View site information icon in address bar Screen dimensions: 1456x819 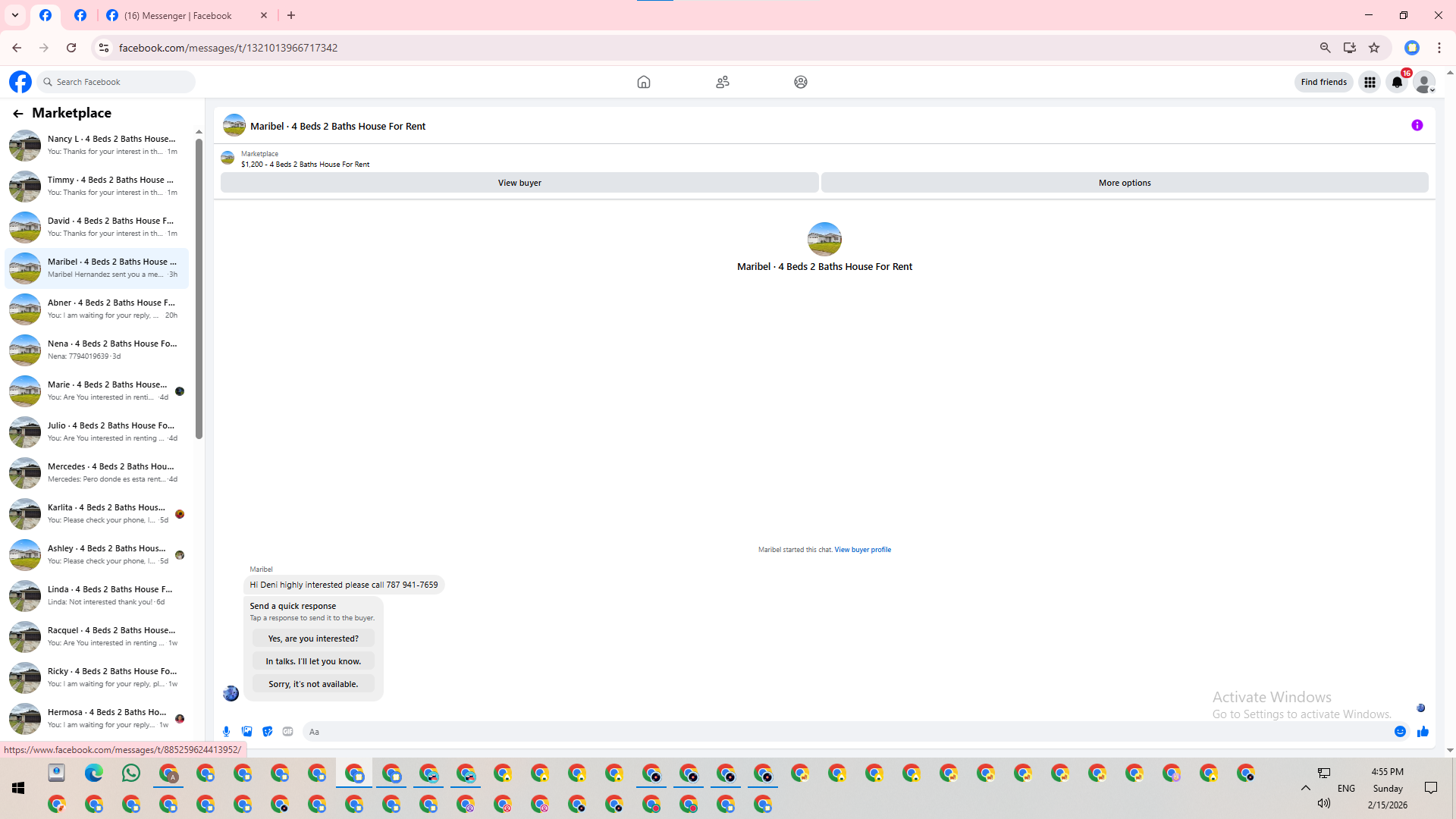(104, 48)
